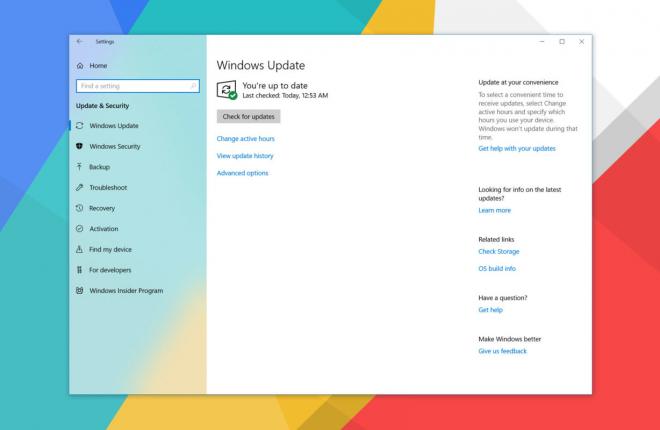
Task: Click the Windows Update sync arrows icon in sidebar
Action: pyautogui.click(x=80, y=125)
